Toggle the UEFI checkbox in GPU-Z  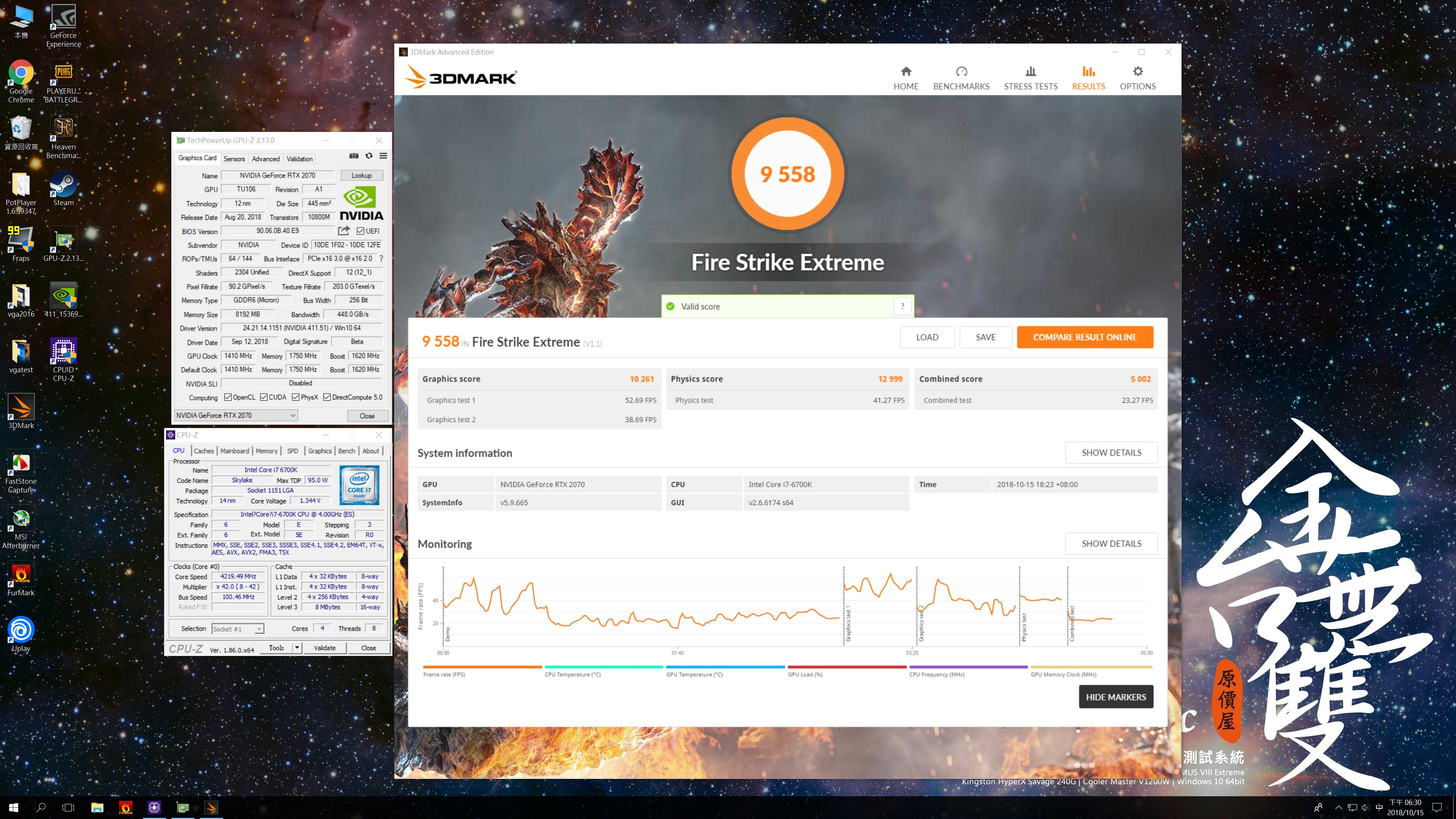pyautogui.click(x=360, y=231)
